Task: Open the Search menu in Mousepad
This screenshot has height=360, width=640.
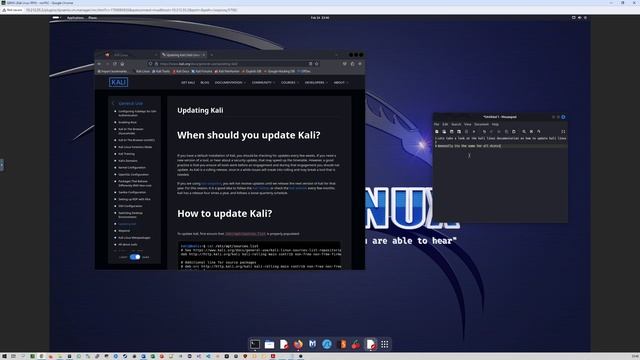Action: coord(456,124)
